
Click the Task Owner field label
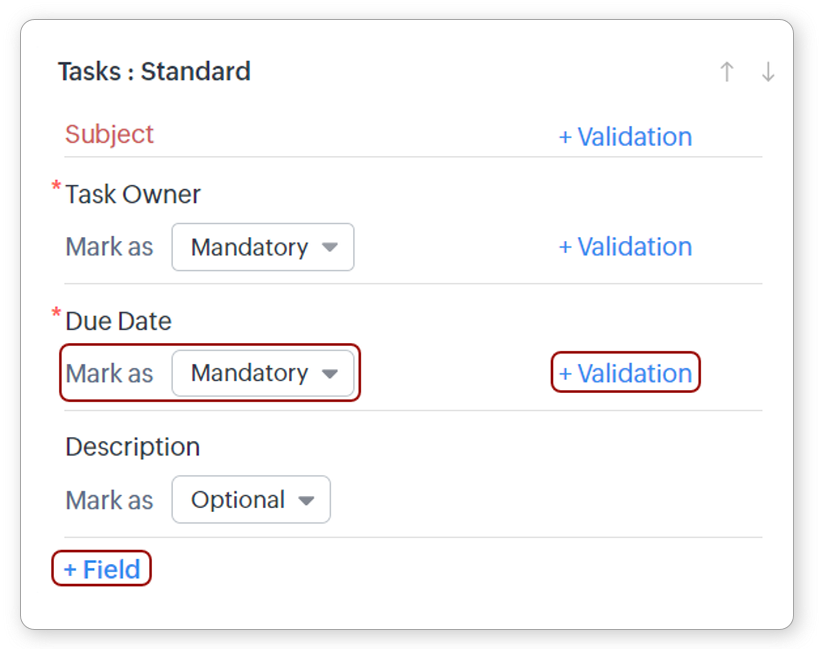[133, 194]
